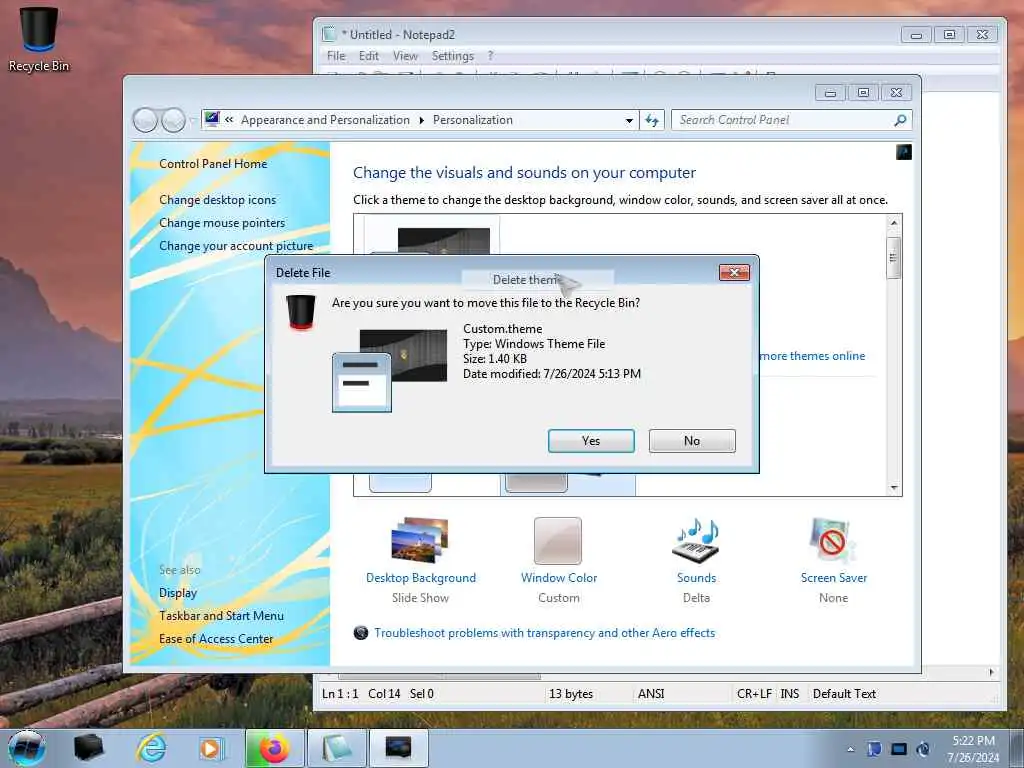Open the View menu in Notepad2

click(405, 56)
